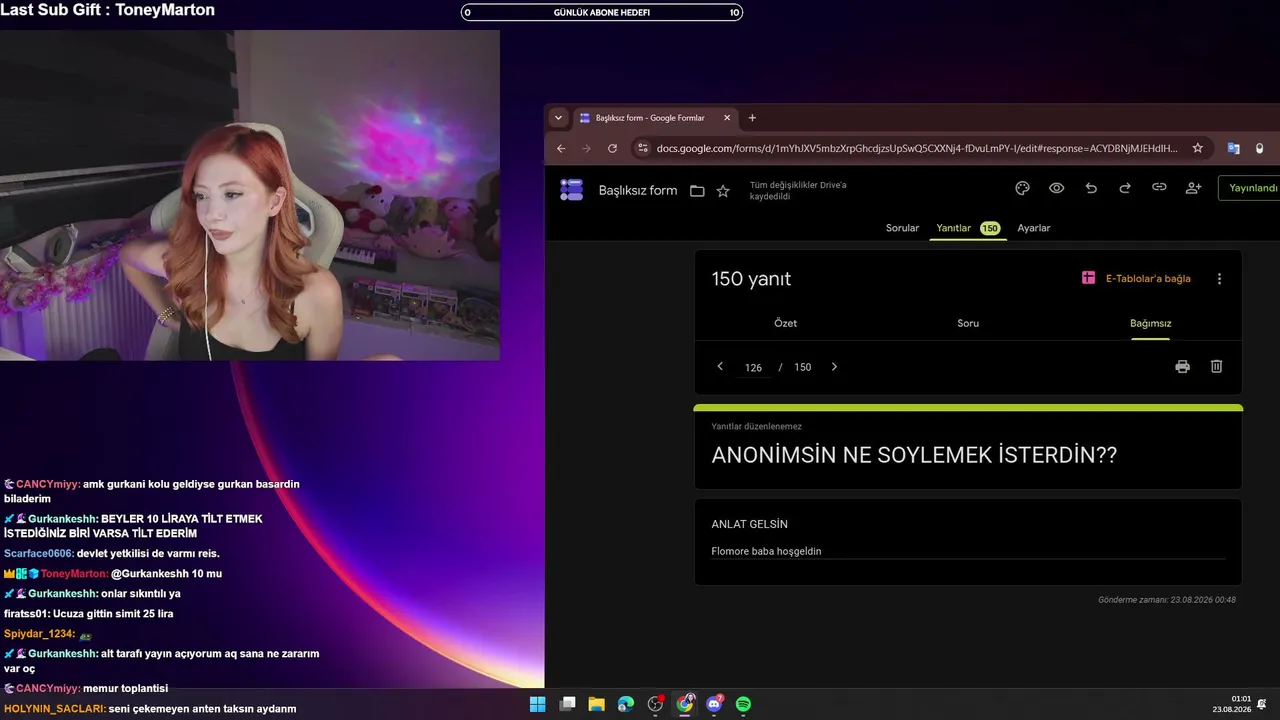Viewport: 1280px width, 720px height.
Task: Click the chat username Scarface0606
Action: click(x=38, y=554)
